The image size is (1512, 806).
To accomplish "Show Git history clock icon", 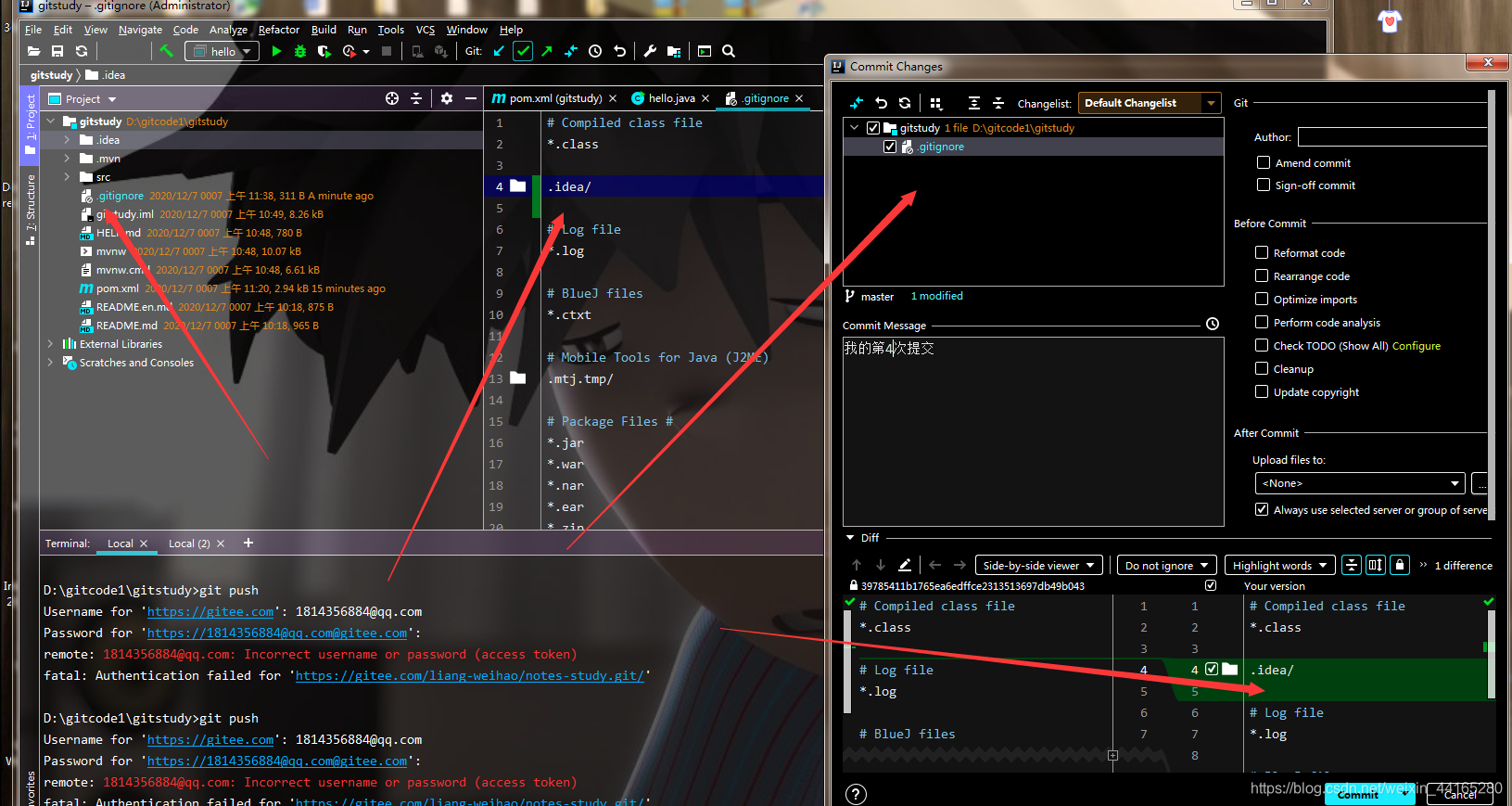I will (595, 51).
